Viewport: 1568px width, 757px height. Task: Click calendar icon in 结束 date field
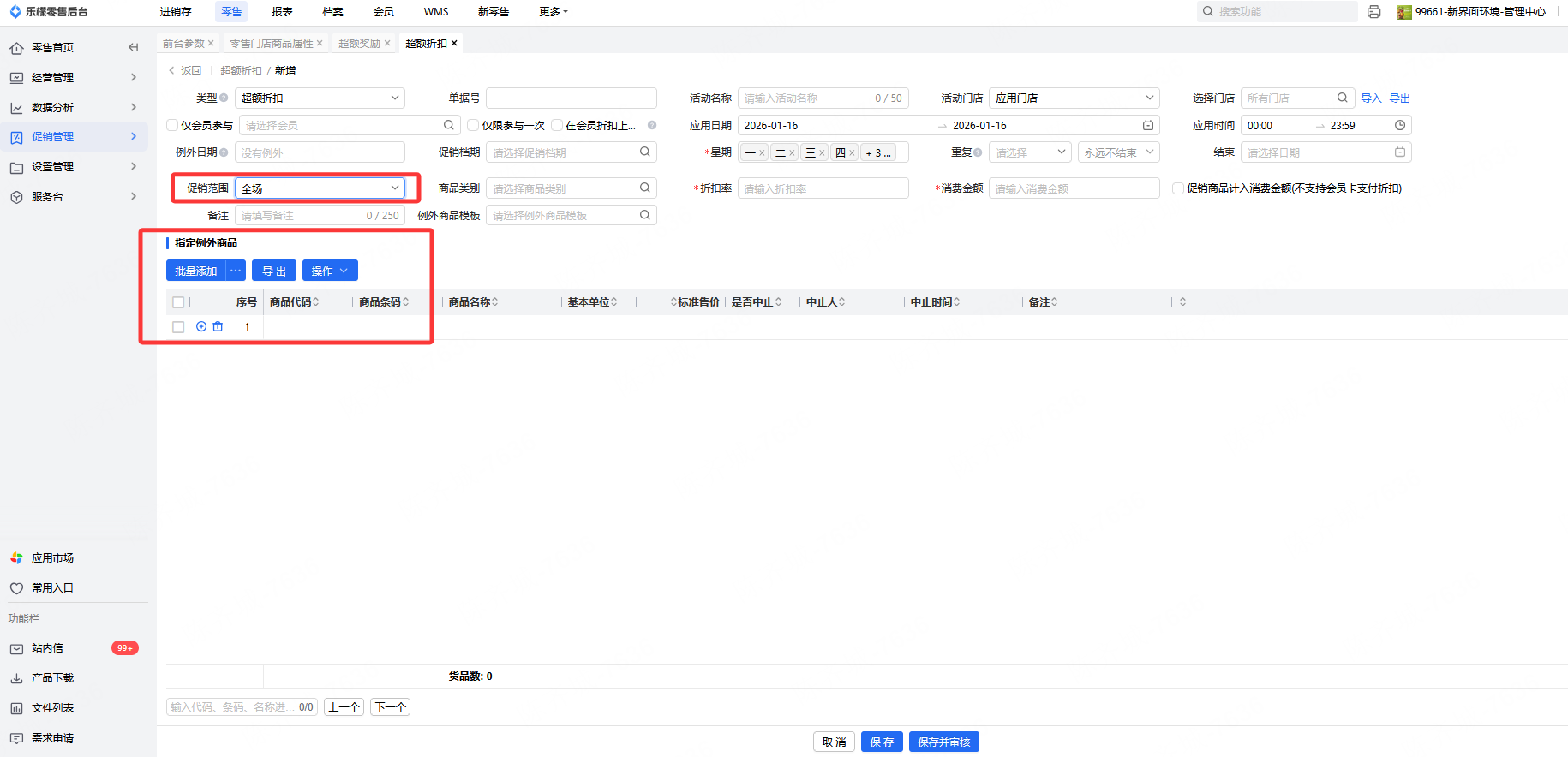pos(1400,152)
